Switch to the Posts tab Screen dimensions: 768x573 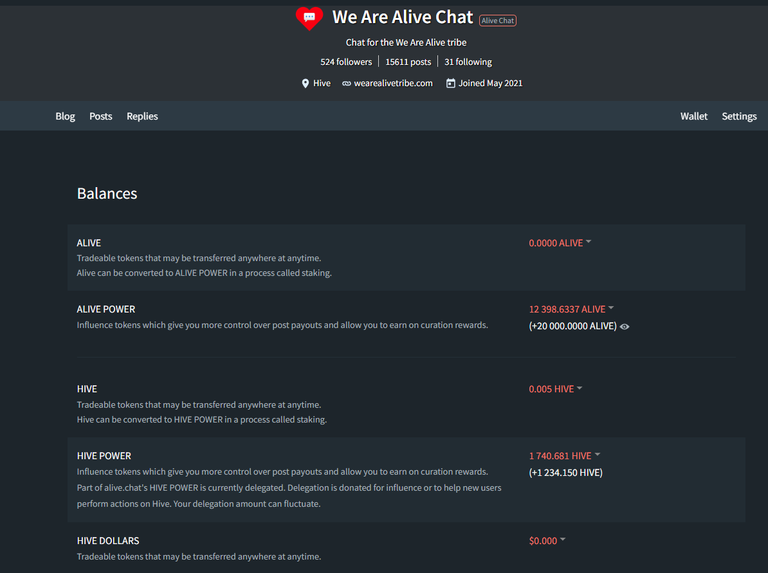(x=100, y=116)
